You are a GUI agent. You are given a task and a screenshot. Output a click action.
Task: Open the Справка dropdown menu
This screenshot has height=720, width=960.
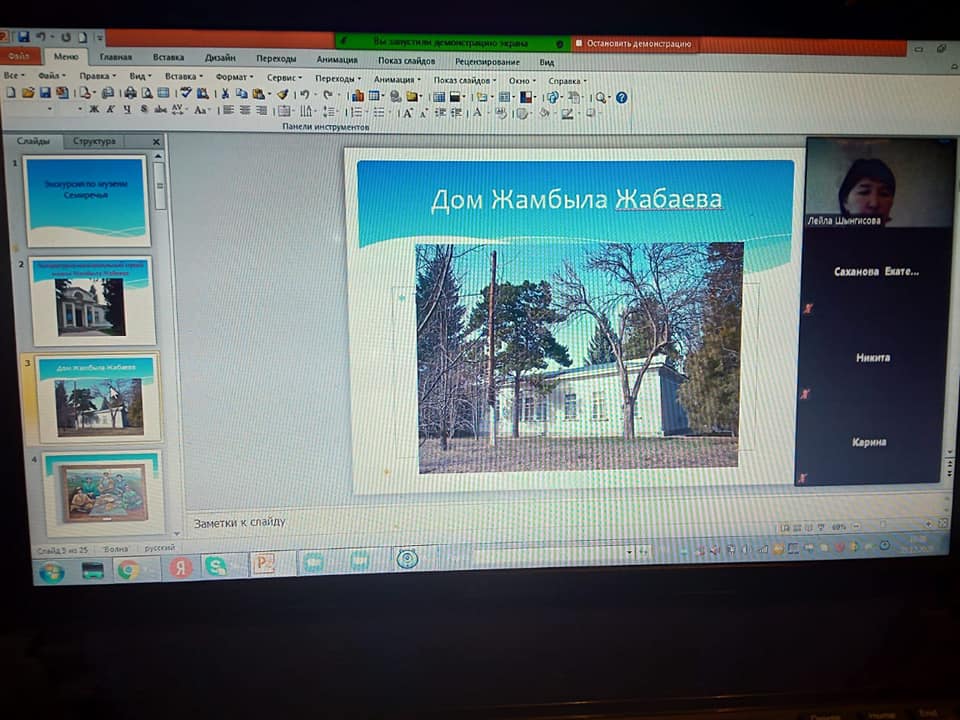[x=566, y=80]
